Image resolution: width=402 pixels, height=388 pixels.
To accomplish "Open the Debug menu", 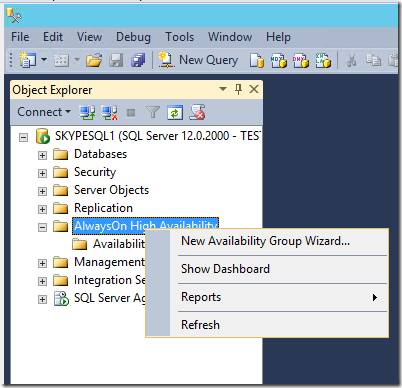I will pos(133,37).
